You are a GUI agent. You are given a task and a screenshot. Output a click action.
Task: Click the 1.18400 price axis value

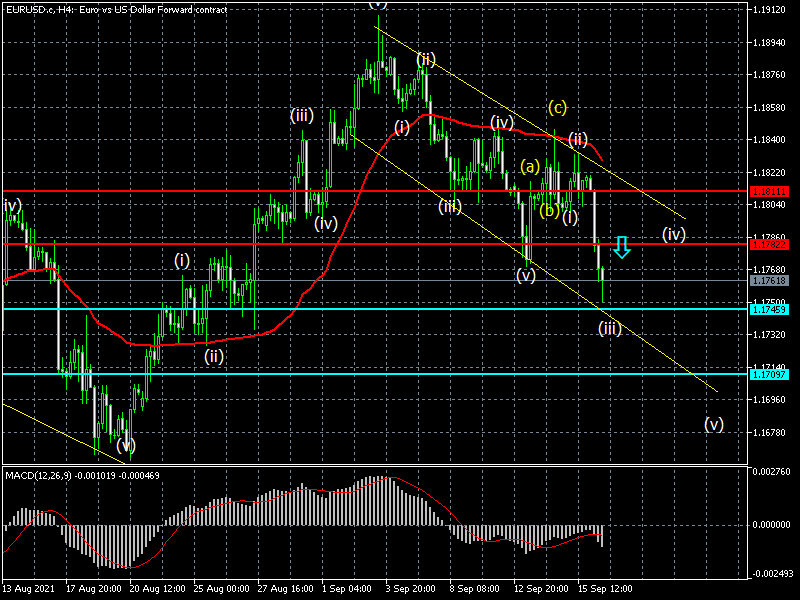[769, 140]
